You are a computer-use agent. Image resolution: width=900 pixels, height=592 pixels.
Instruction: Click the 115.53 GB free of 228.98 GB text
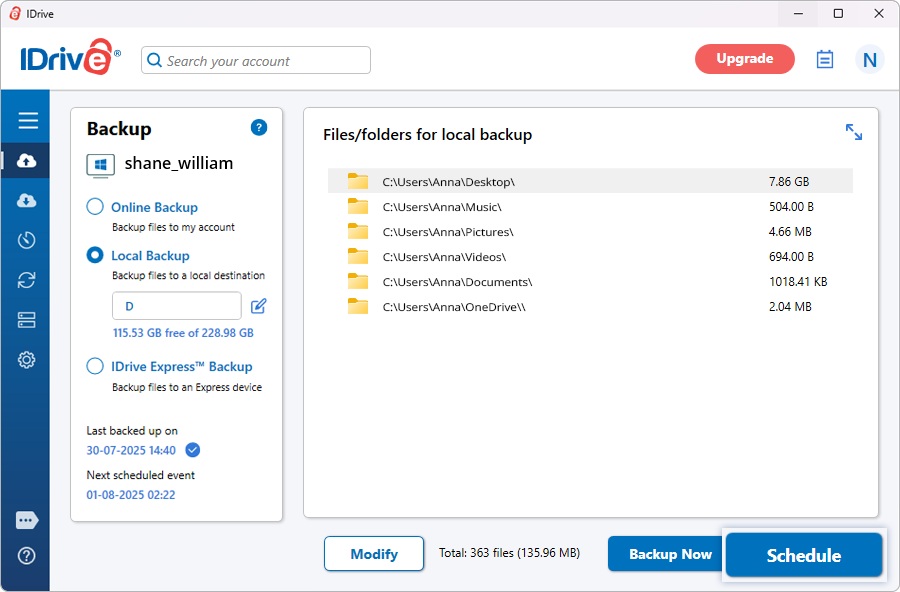point(183,333)
